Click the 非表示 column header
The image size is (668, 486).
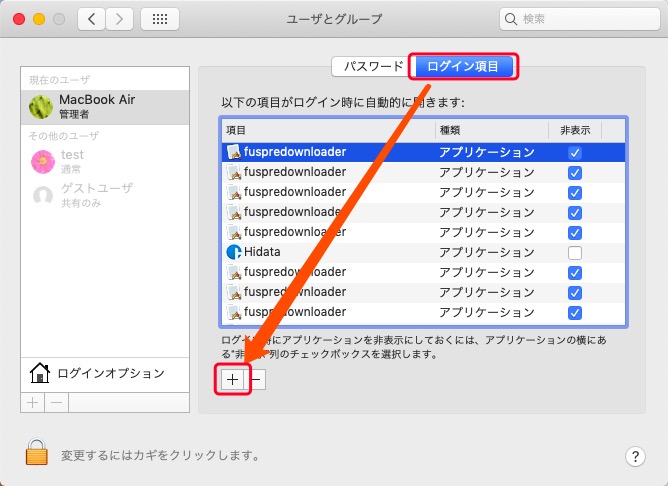coord(575,130)
